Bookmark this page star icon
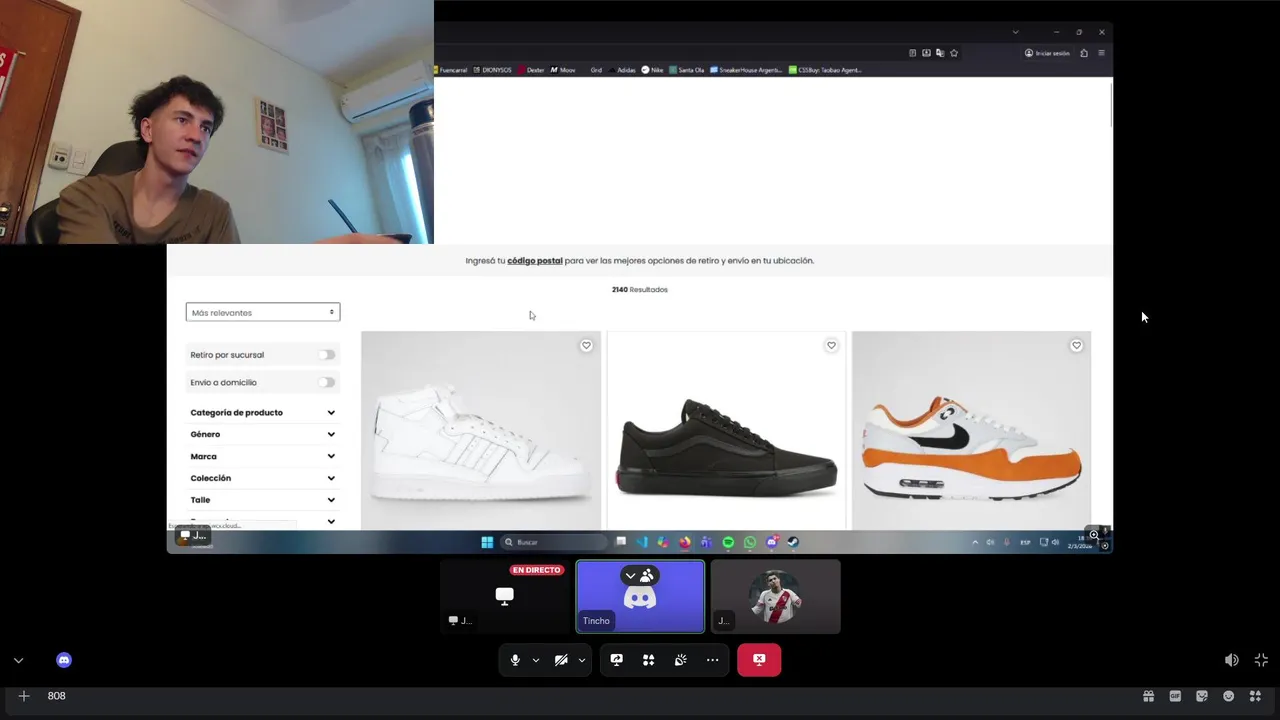This screenshot has height=720, width=1280. [x=954, y=53]
